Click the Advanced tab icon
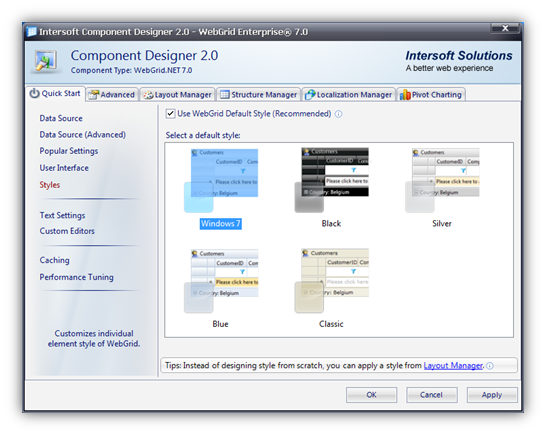546x435 pixels. [93, 95]
